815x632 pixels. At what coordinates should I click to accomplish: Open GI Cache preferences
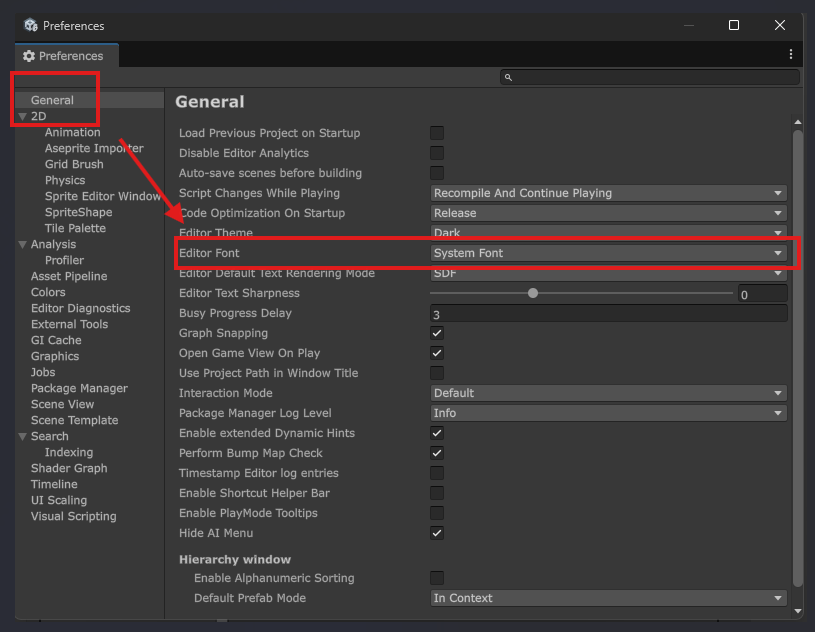[56, 340]
